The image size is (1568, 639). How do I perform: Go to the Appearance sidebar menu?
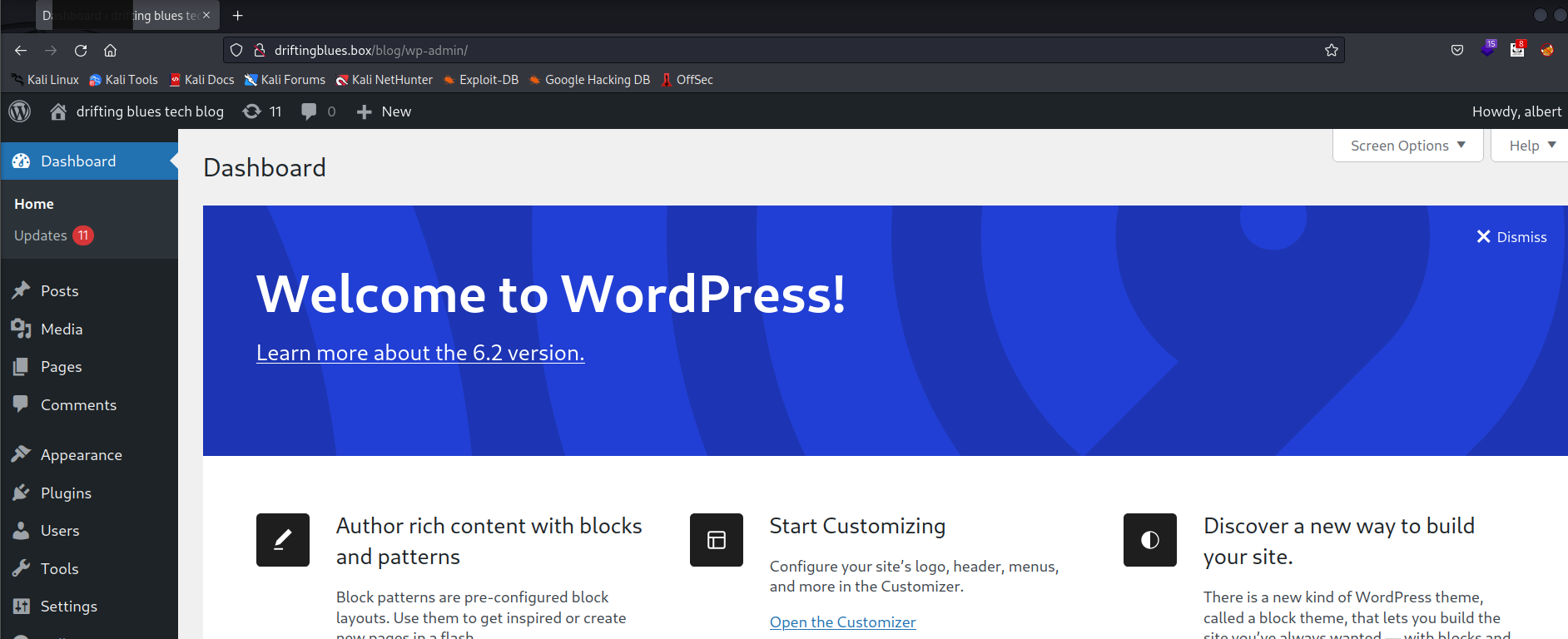[81, 455]
